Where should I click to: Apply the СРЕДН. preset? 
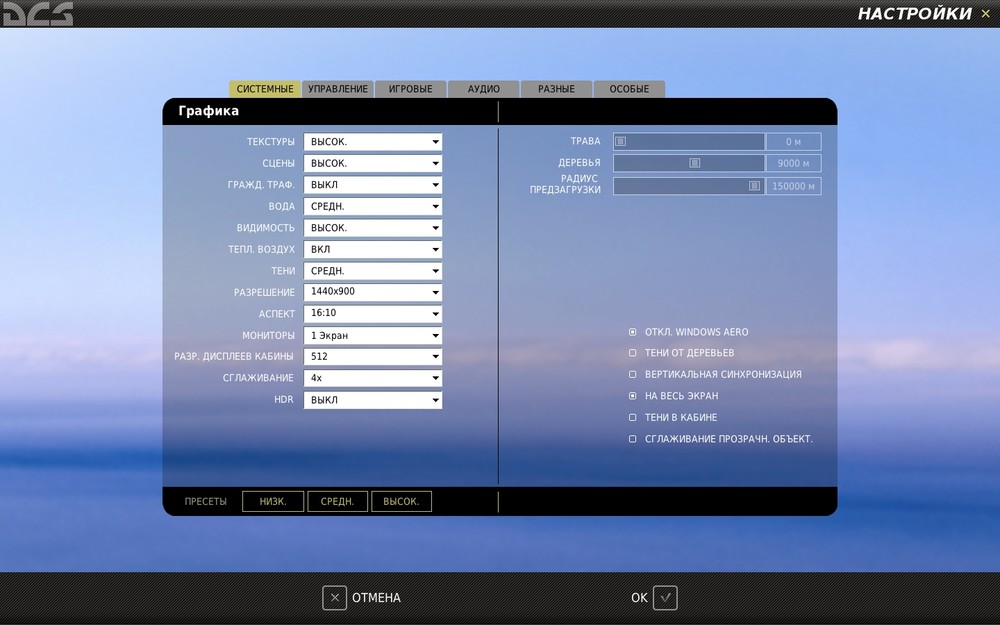click(337, 501)
